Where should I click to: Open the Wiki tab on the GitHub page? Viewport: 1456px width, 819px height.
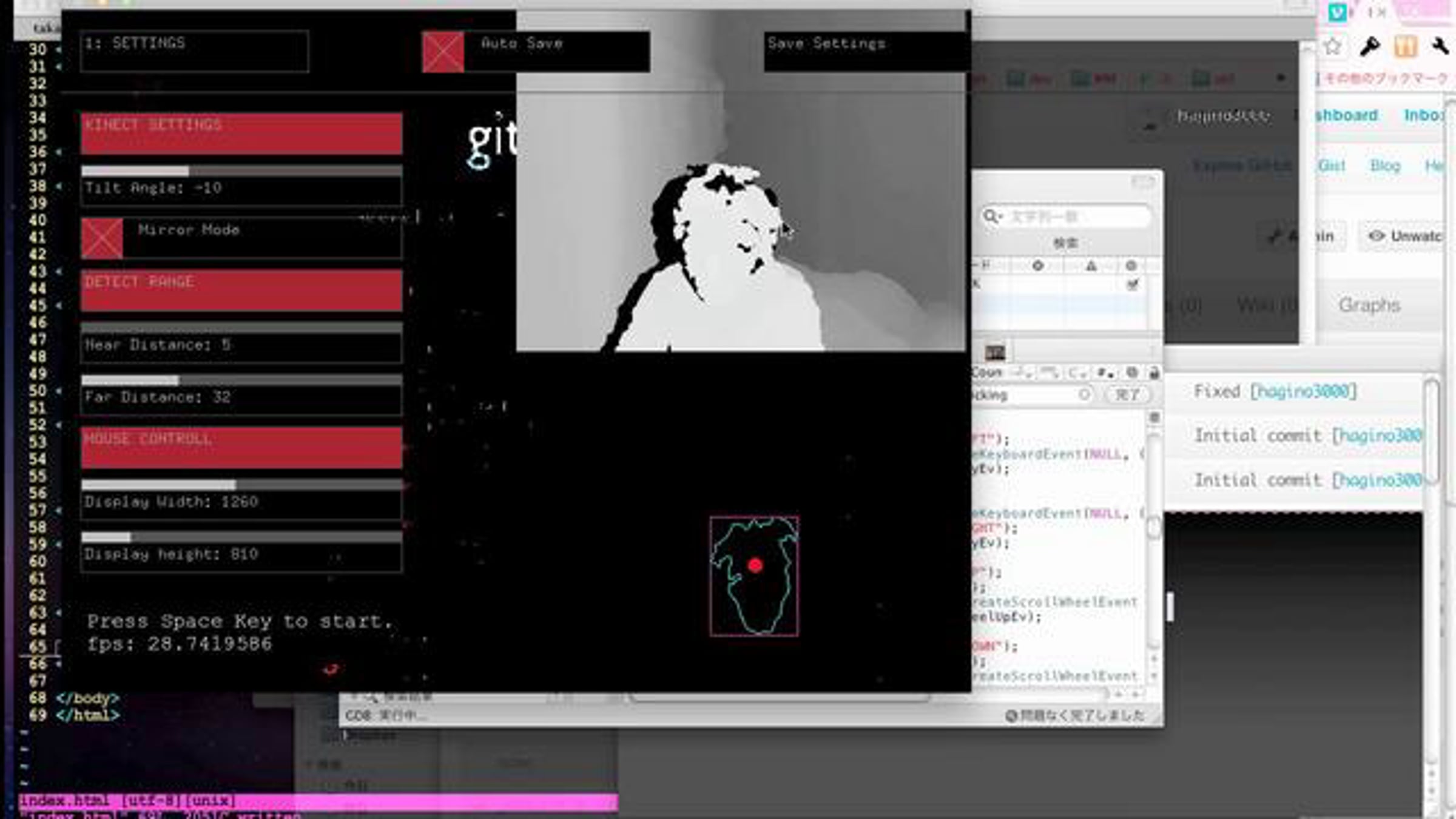coord(1266,305)
